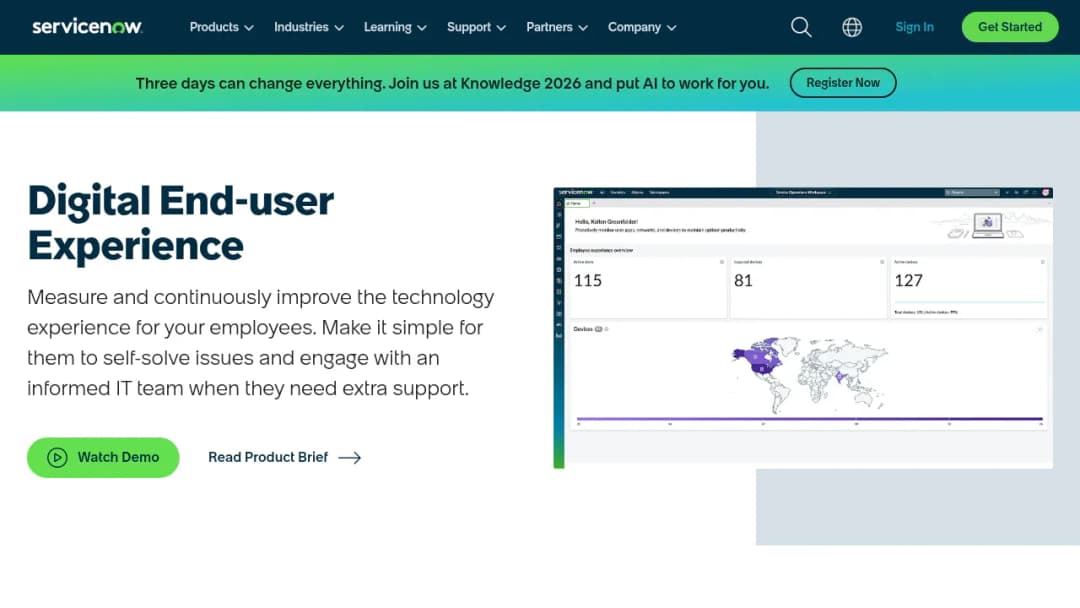
Task: Expand the Support menu
Action: coord(476,27)
